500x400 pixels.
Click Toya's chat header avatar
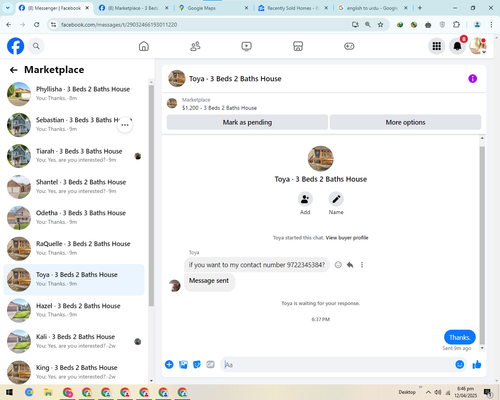(x=177, y=79)
